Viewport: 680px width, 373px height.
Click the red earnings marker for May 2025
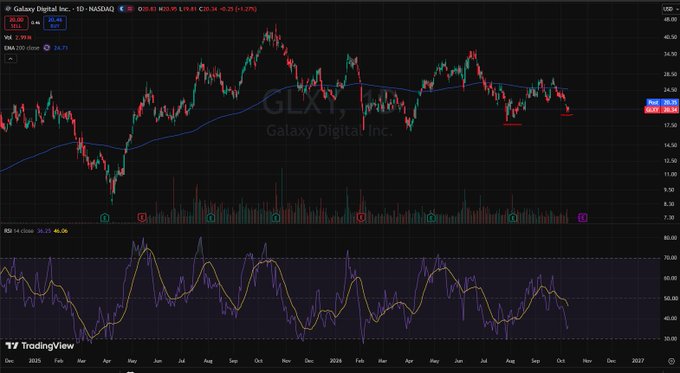coord(142,218)
